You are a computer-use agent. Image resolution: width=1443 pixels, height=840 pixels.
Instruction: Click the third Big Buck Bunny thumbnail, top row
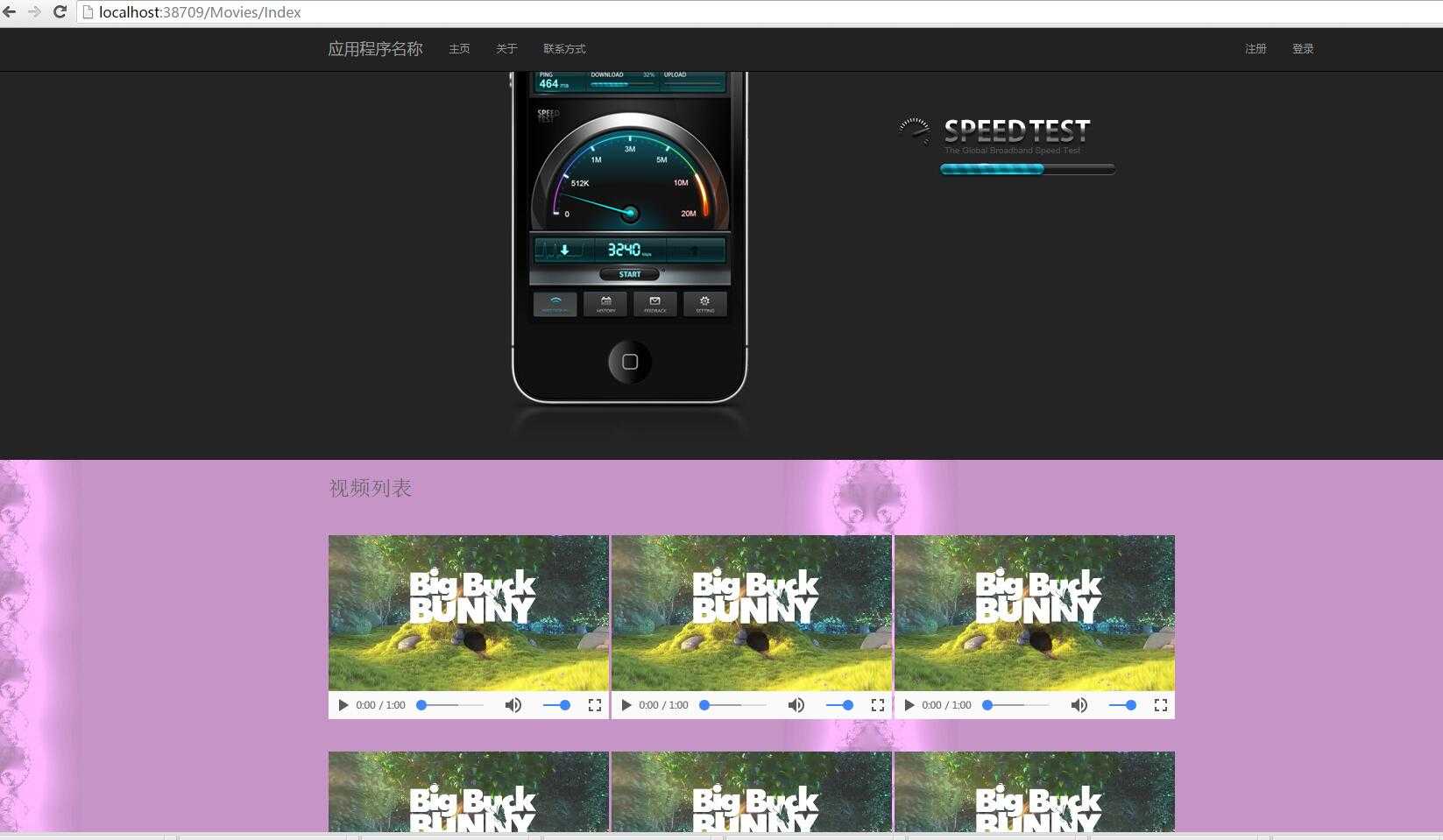1035,613
